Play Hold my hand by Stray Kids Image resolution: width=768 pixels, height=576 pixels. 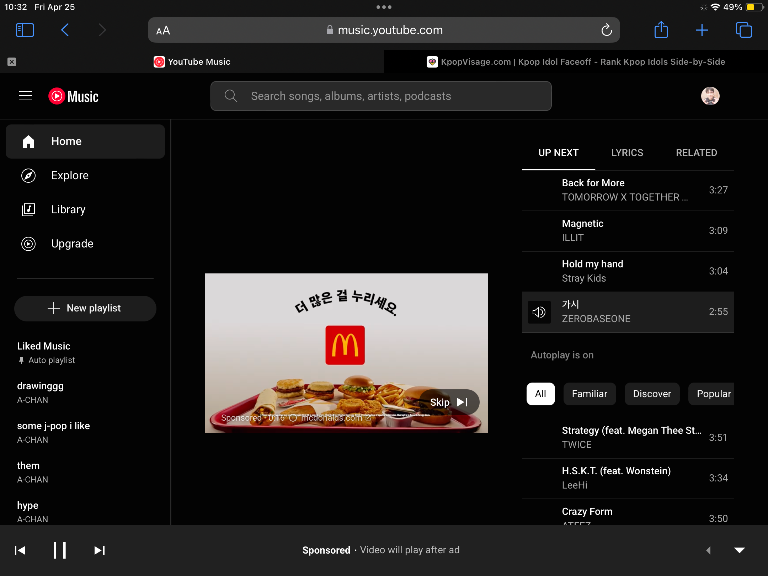tap(628, 271)
